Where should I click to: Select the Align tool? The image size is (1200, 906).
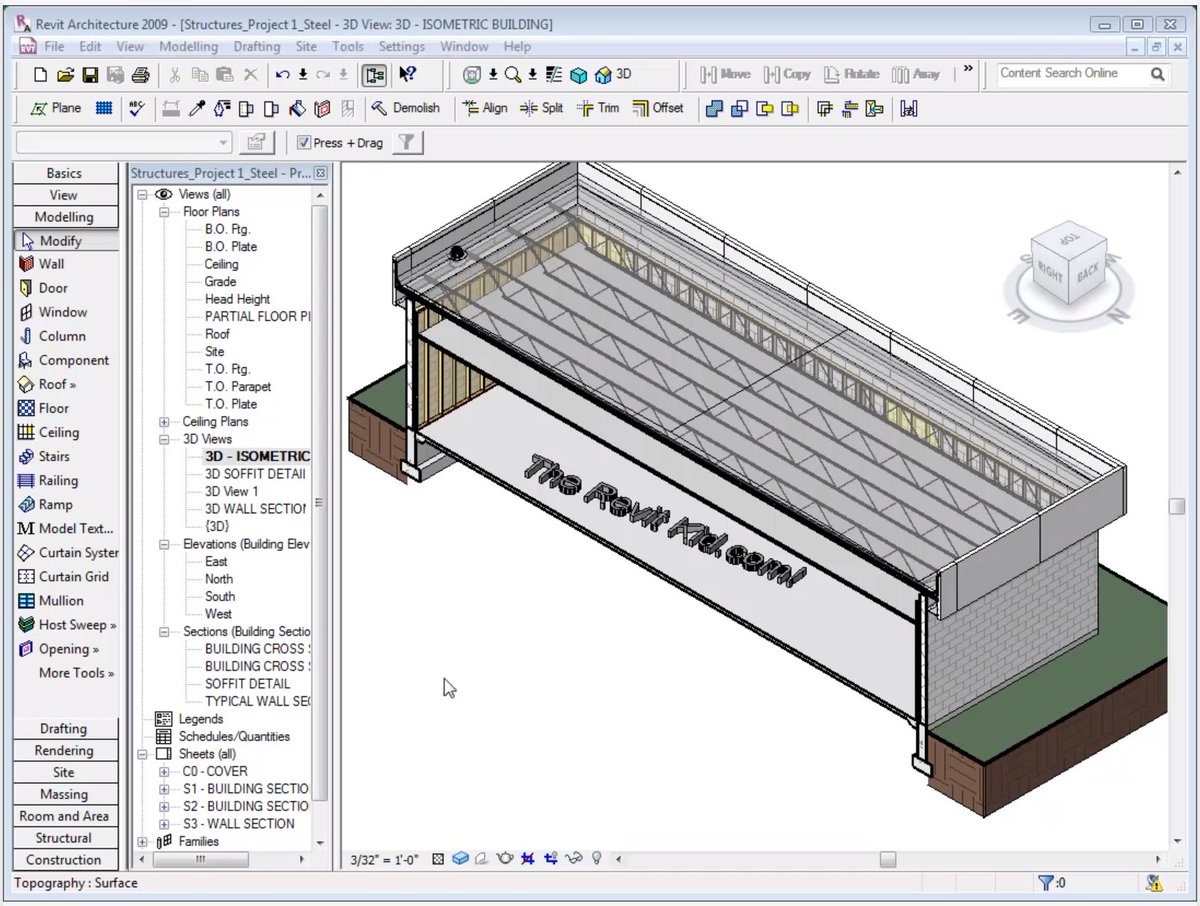click(x=485, y=108)
